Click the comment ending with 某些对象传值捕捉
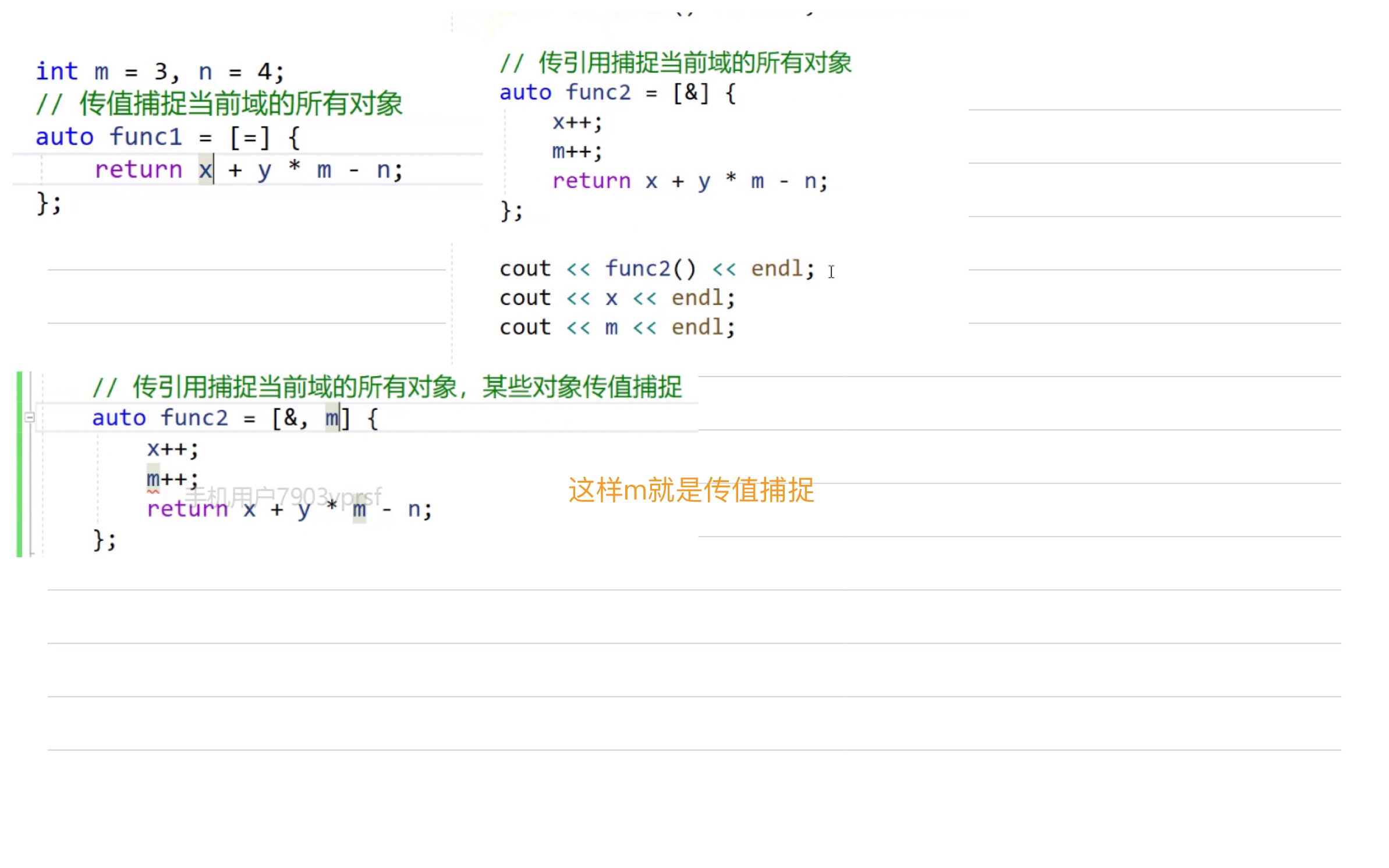The width and height of the screenshot is (1389, 868). [387, 387]
